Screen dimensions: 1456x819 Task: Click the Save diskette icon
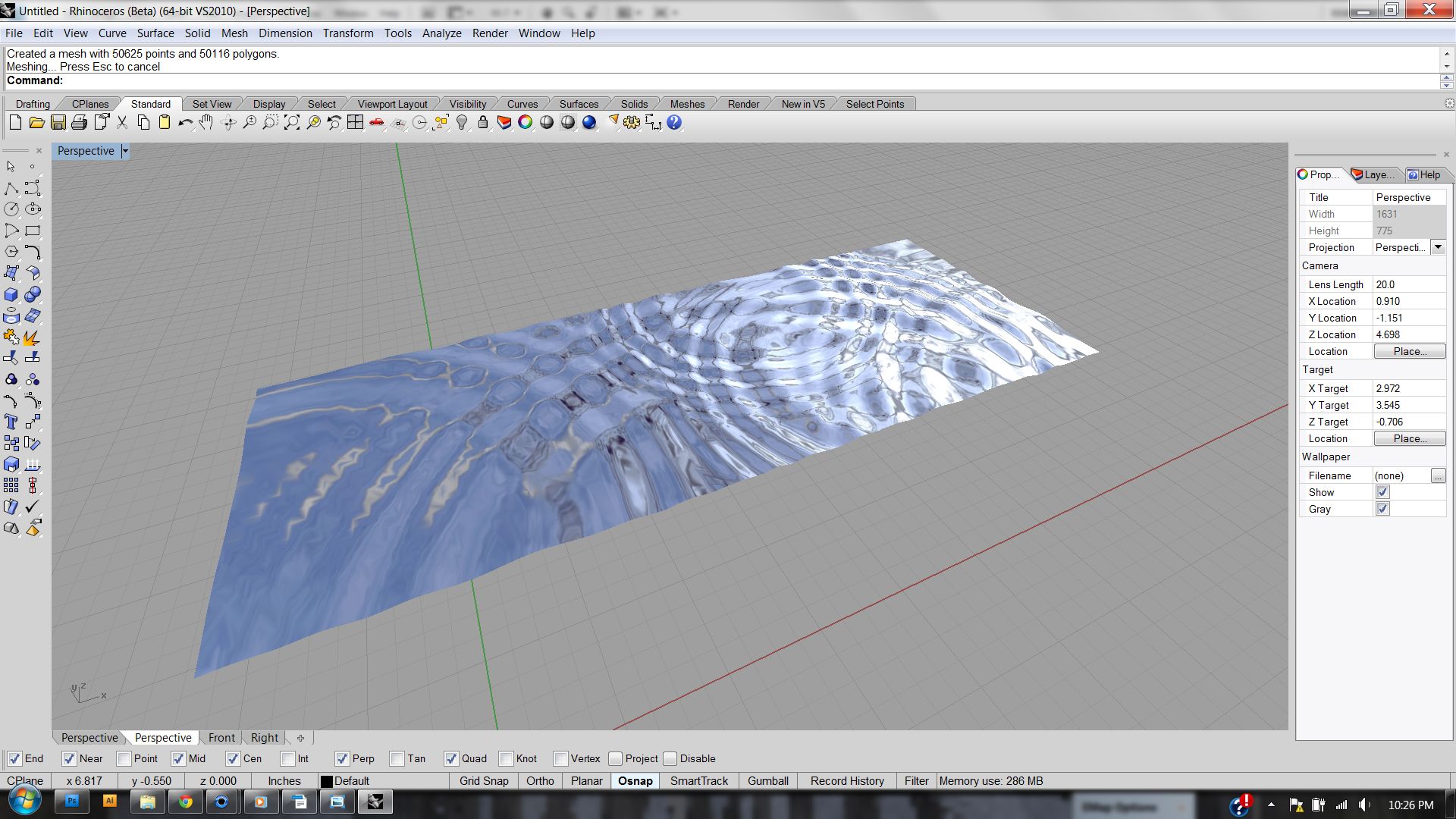click(x=58, y=123)
